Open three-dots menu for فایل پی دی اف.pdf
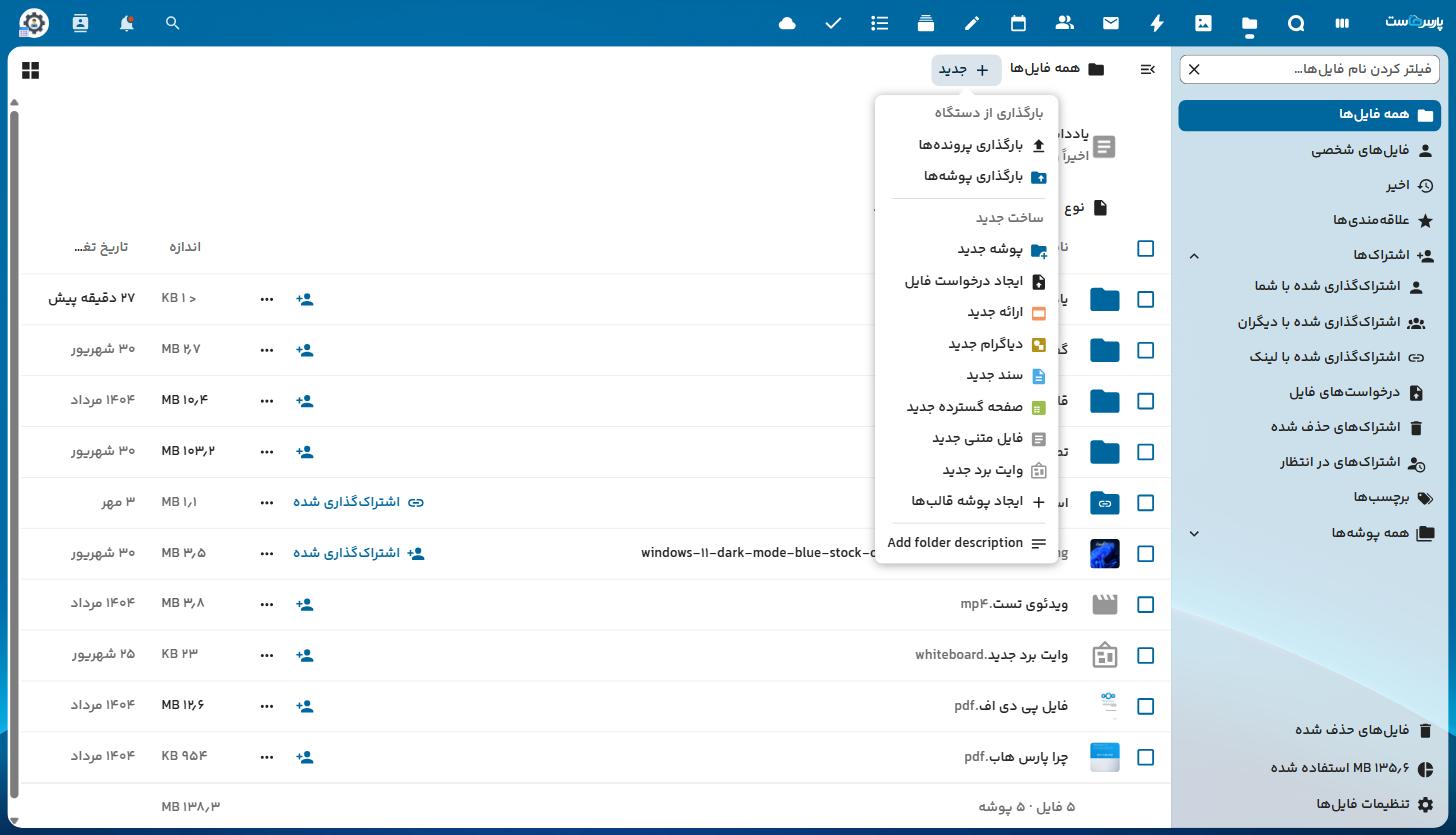The height and width of the screenshot is (835, 1456). (266, 706)
